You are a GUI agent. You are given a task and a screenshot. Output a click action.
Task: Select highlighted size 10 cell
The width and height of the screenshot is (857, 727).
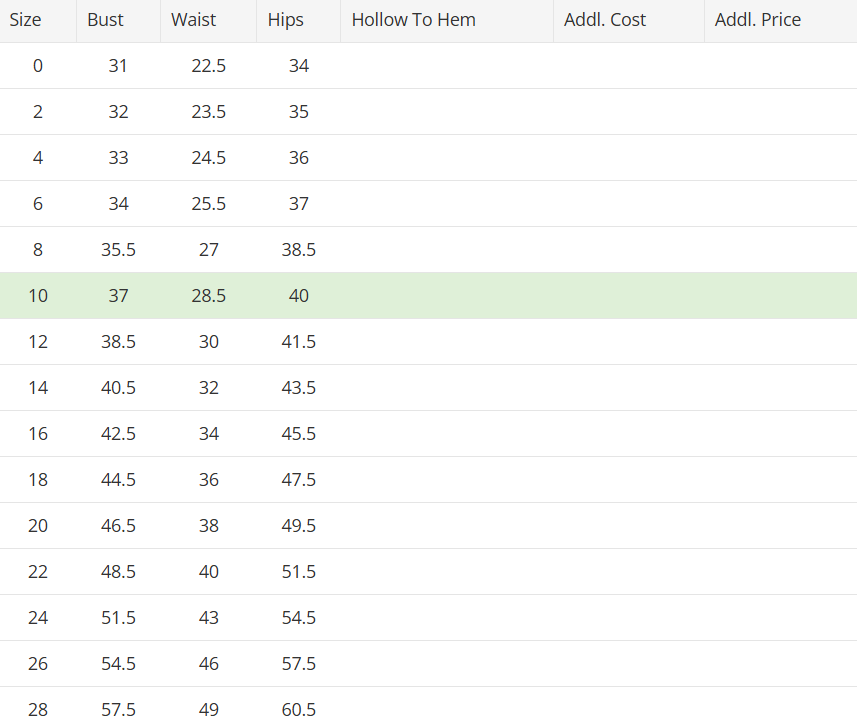38,296
